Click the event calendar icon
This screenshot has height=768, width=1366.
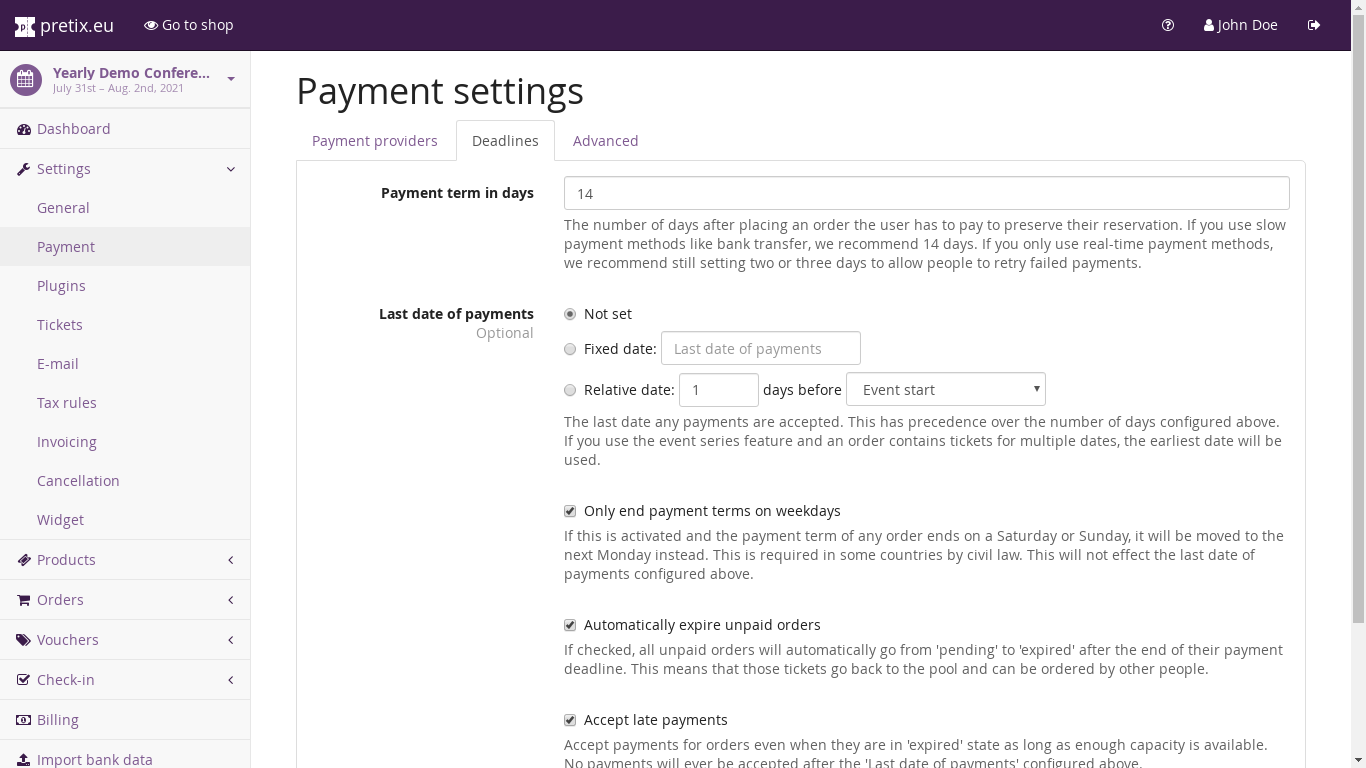pos(26,80)
